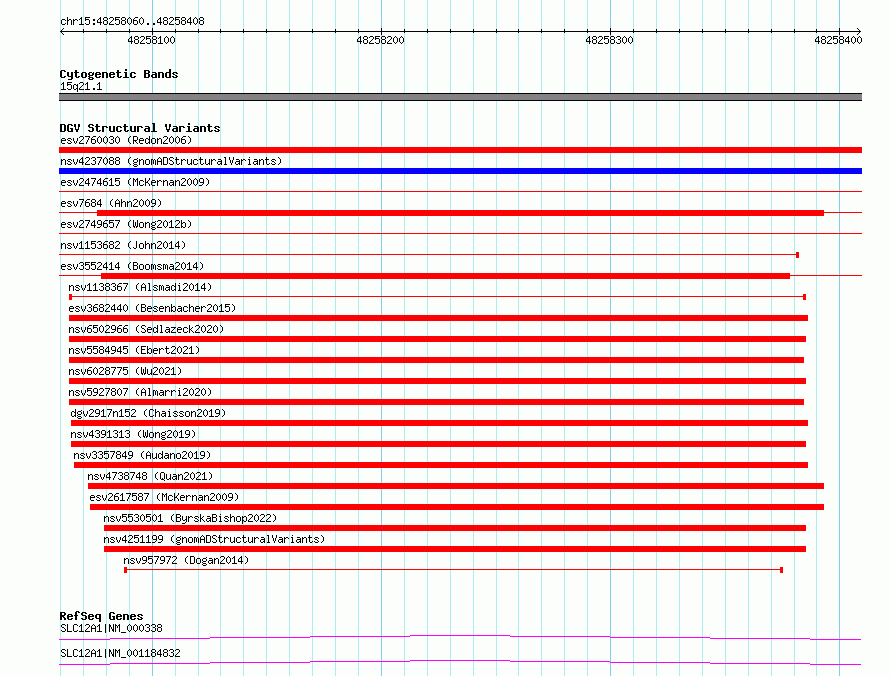Open SLC12A1|NM_000338 gene label
This screenshot has width=890, height=676.
[111, 628]
